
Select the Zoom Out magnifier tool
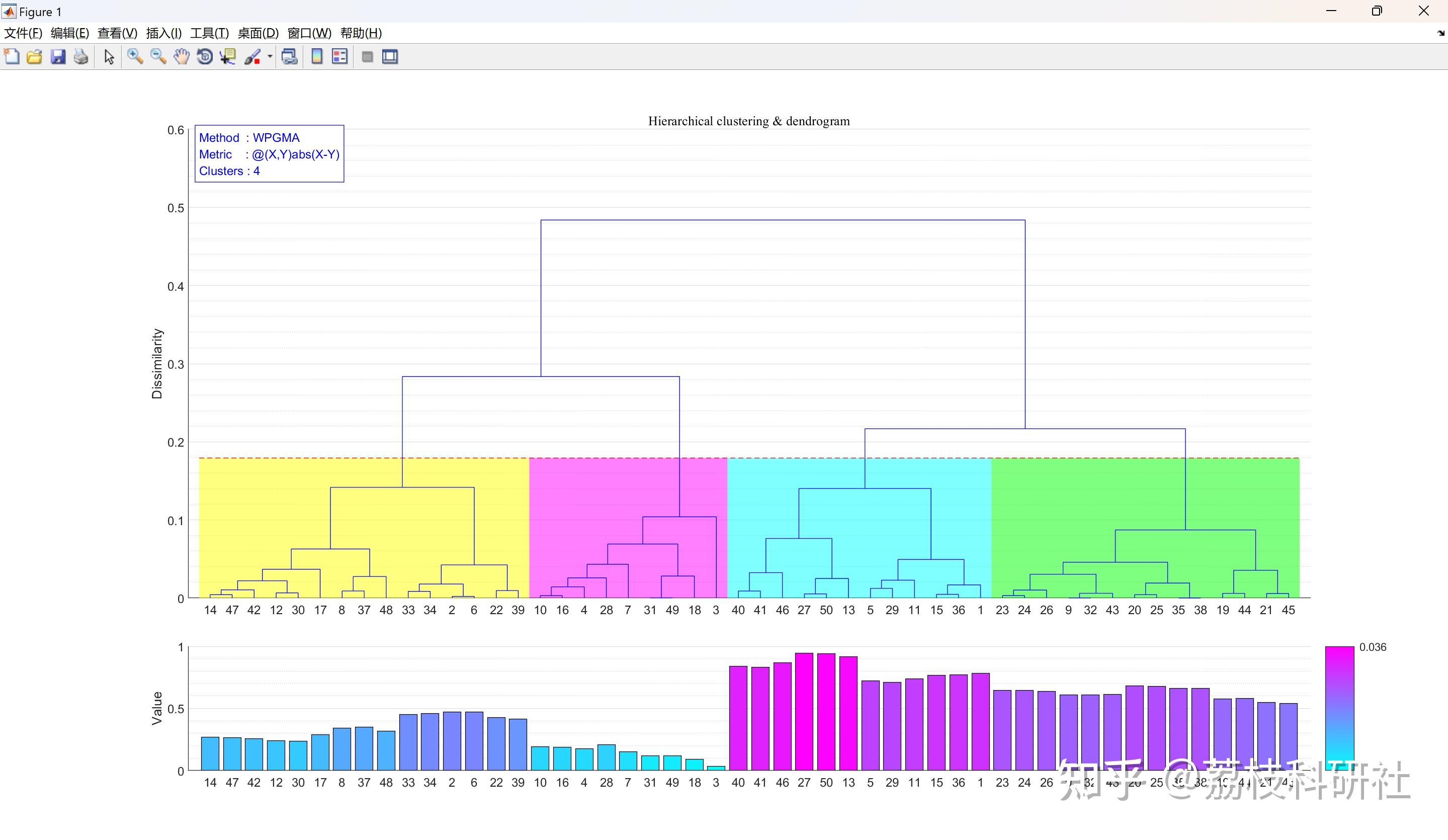click(158, 57)
